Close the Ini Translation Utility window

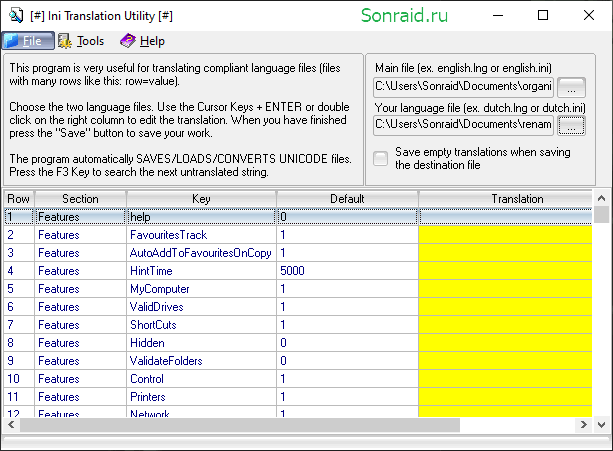tap(589, 16)
